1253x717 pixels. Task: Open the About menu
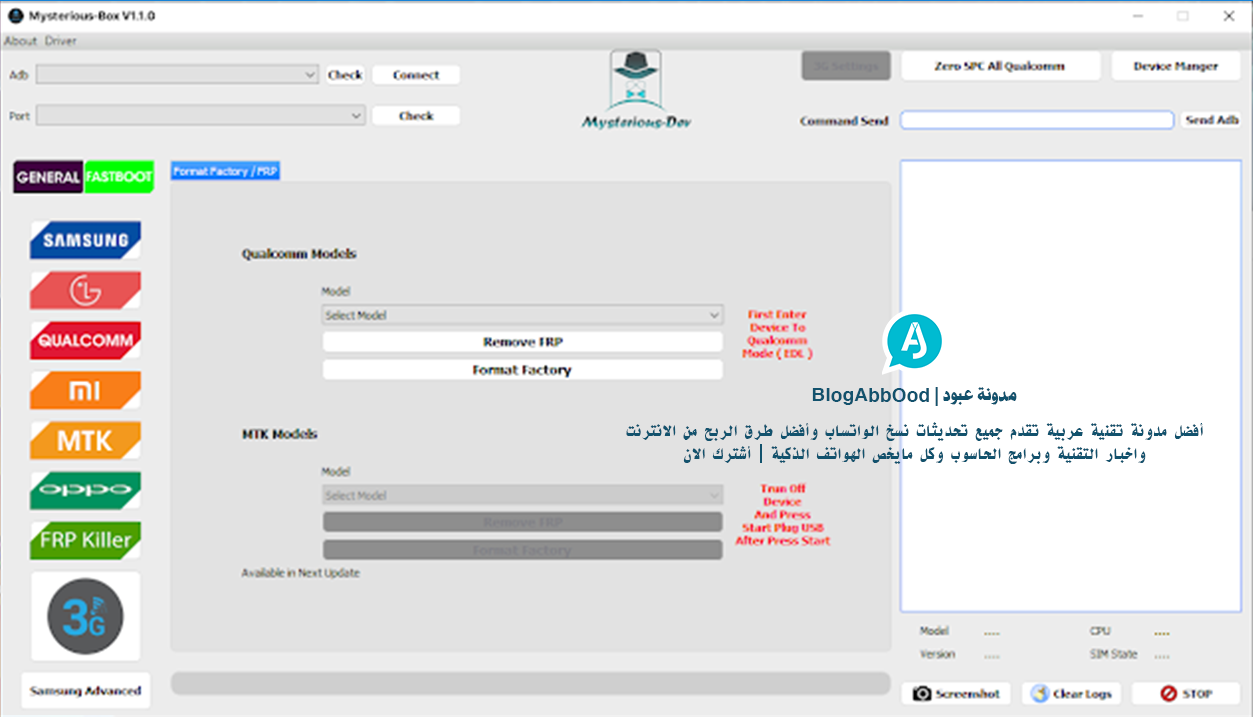(20, 41)
